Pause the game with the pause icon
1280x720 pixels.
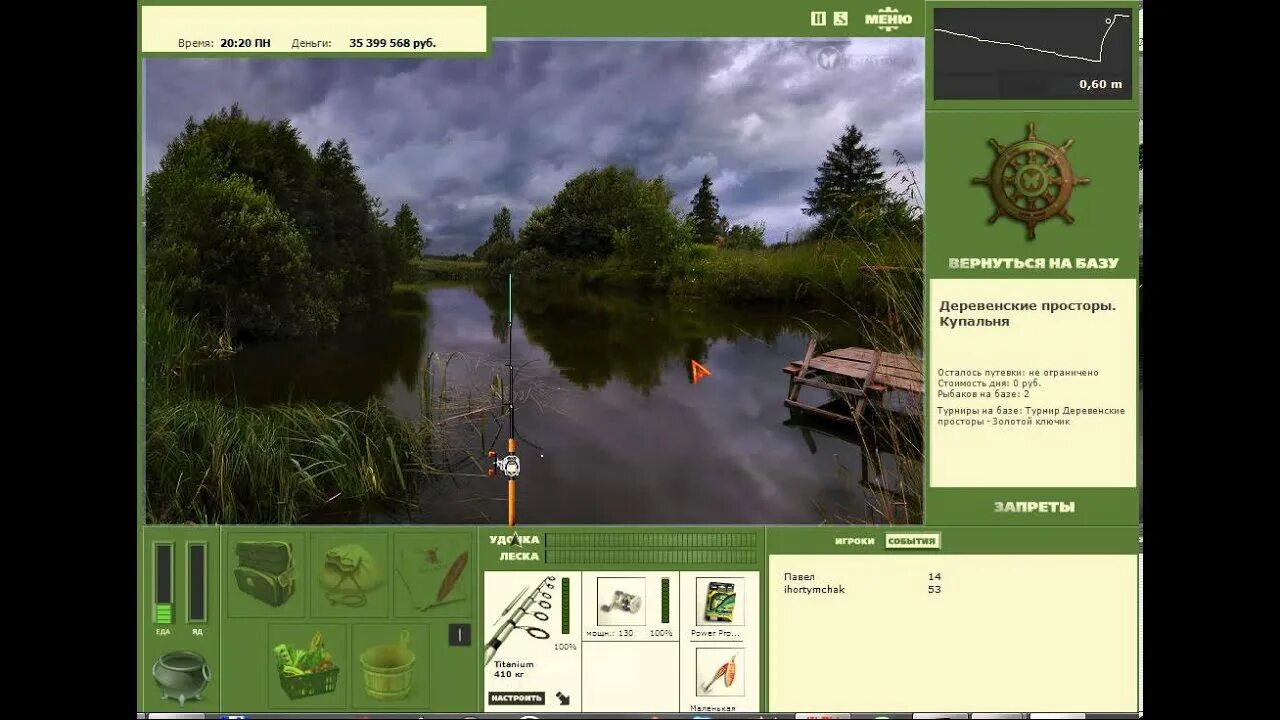(818, 18)
